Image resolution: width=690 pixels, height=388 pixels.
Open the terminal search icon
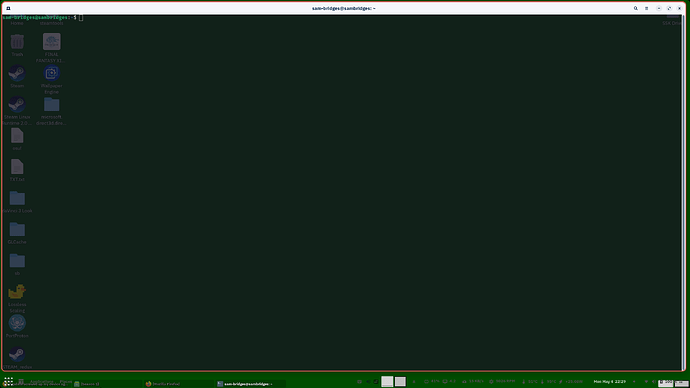click(x=635, y=8)
